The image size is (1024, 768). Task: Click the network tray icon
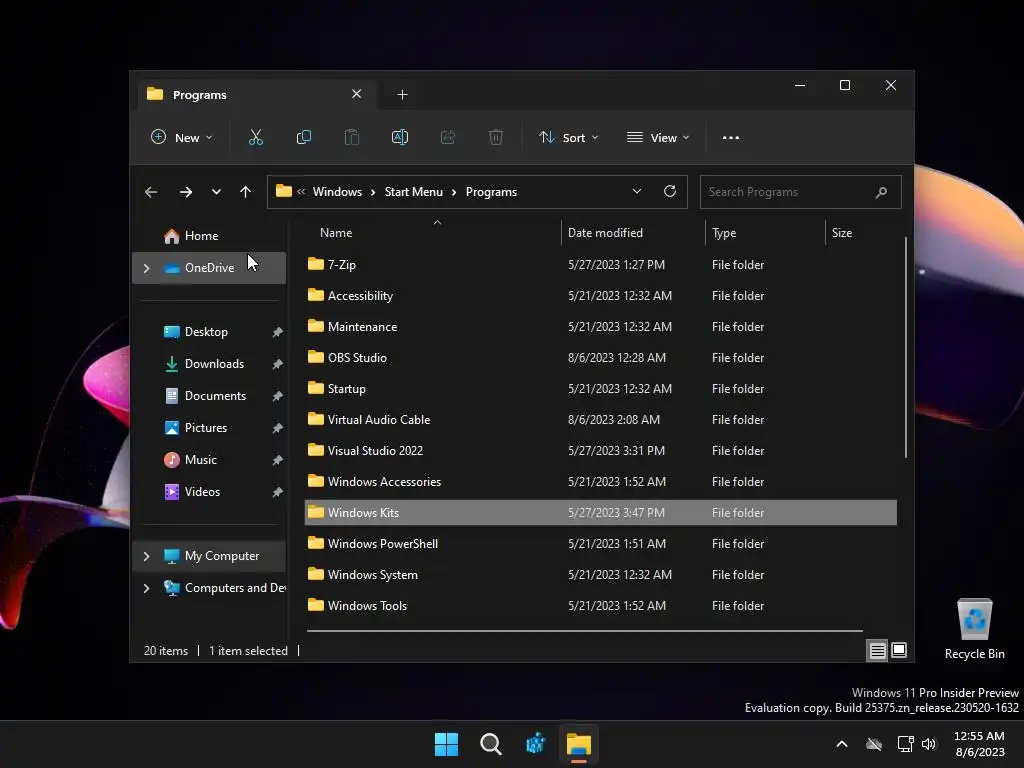[x=905, y=744]
